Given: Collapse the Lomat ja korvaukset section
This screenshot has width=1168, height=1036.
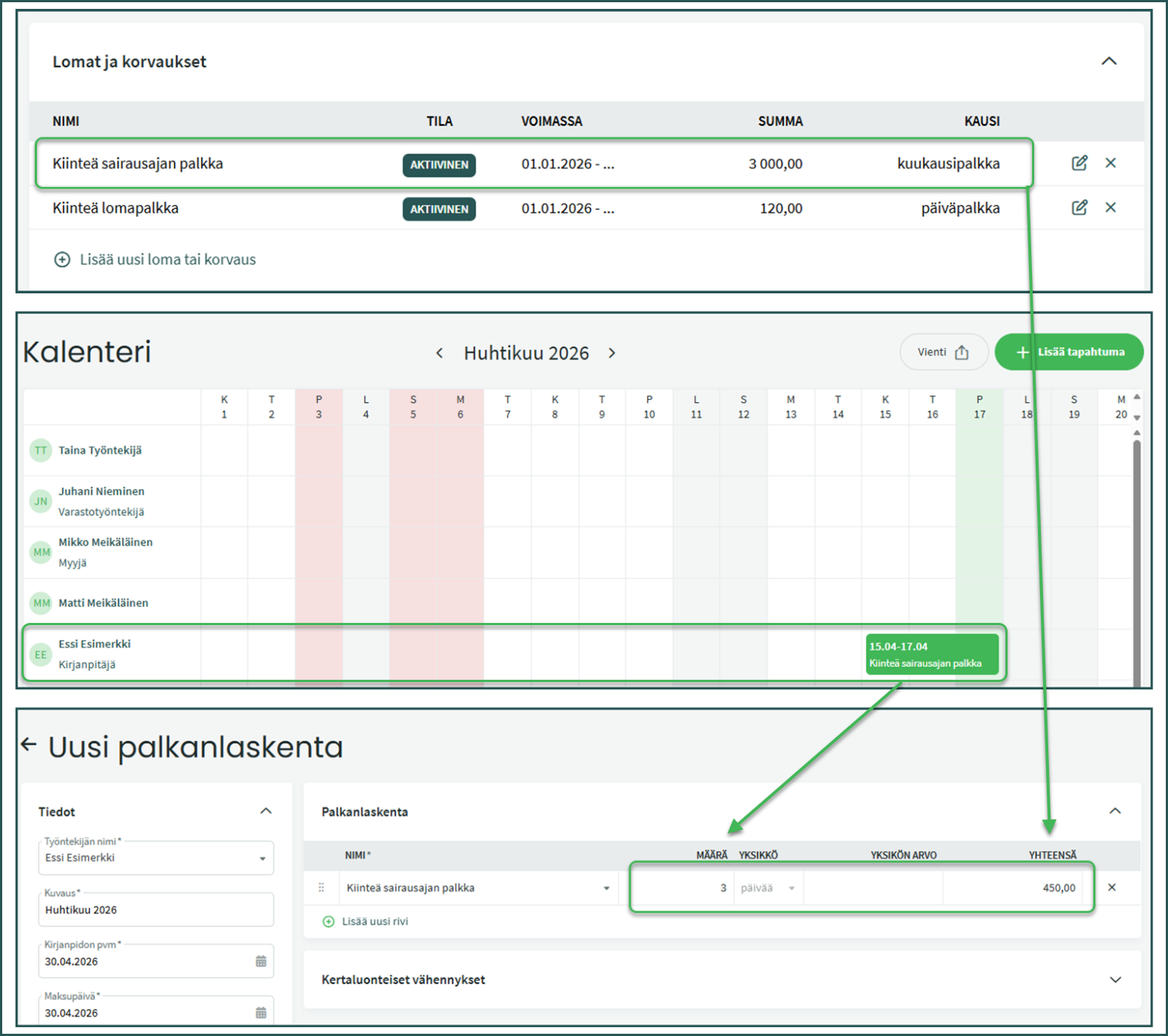Looking at the screenshot, I should coord(1109,61).
